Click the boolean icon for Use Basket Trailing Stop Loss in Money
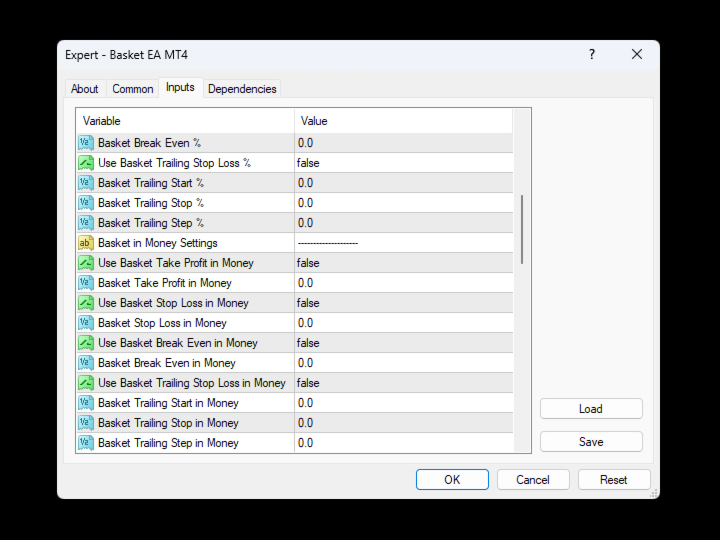The image size is (720, 540). 86,382
